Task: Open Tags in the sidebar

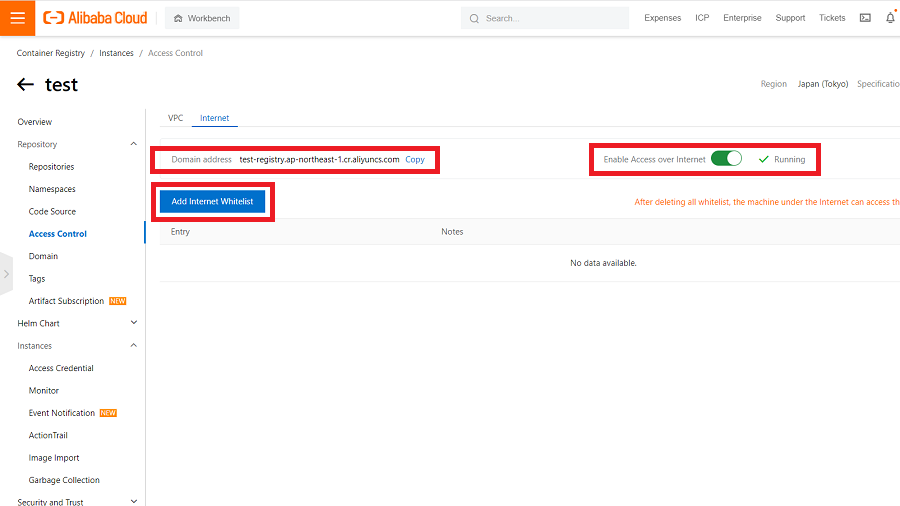Action: [37, 278]
